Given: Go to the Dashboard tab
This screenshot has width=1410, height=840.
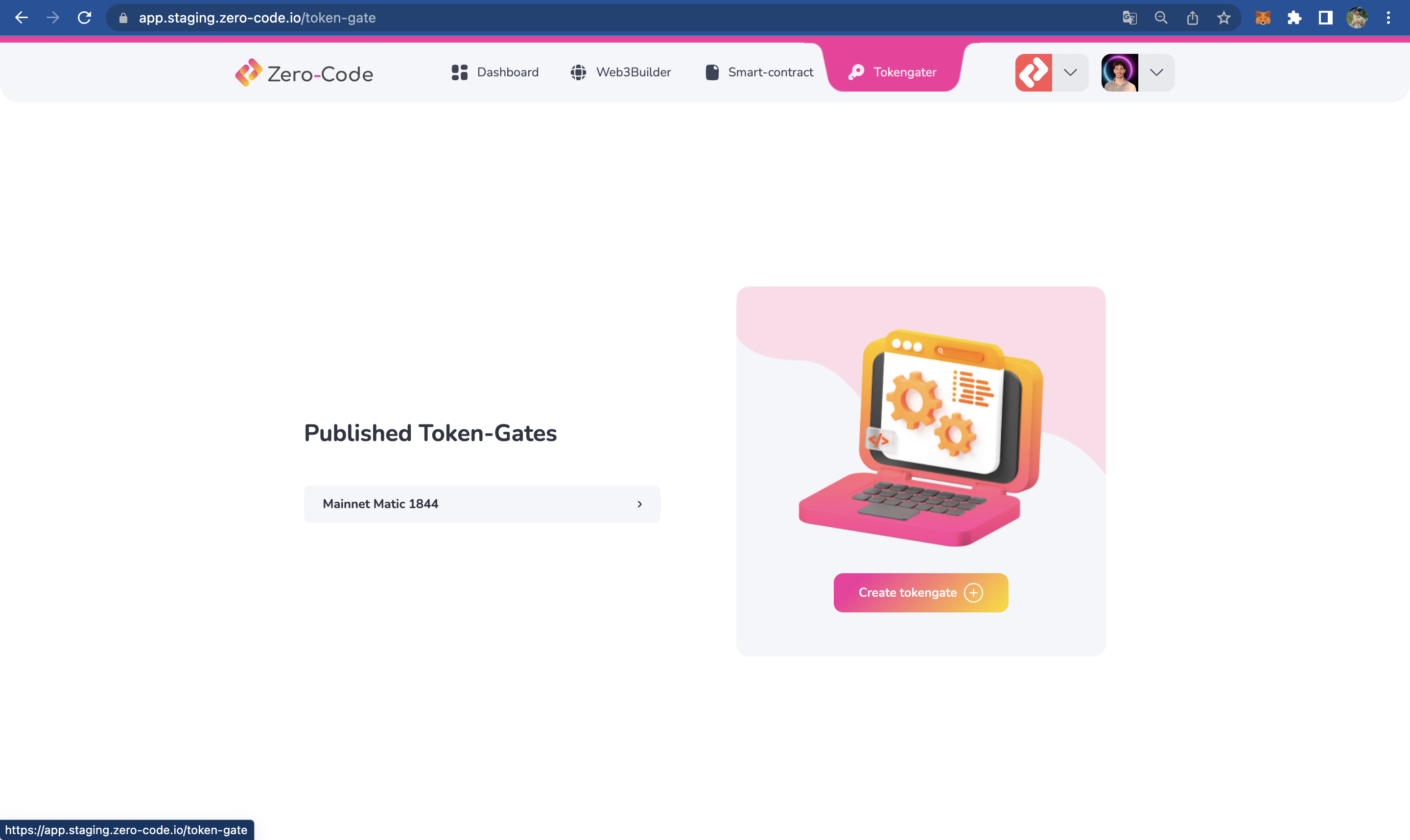Looking at the screenshot, I should [x=495, y=72].
